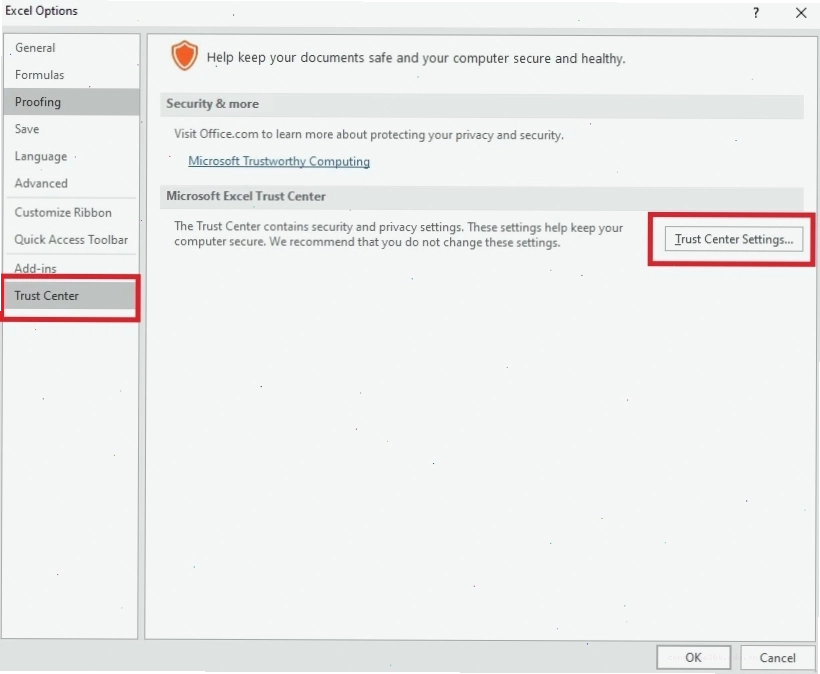
Task: Confirm the dialog with OK
Action: [693, 657]
